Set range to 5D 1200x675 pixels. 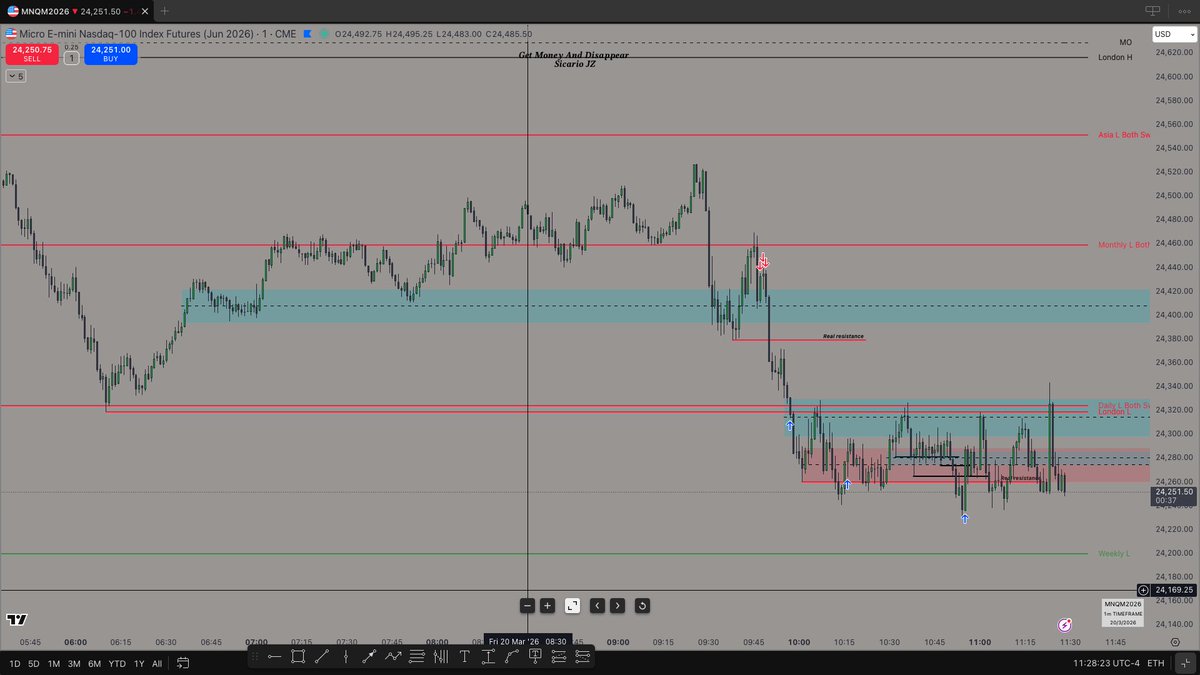click(x=33, y=663)
